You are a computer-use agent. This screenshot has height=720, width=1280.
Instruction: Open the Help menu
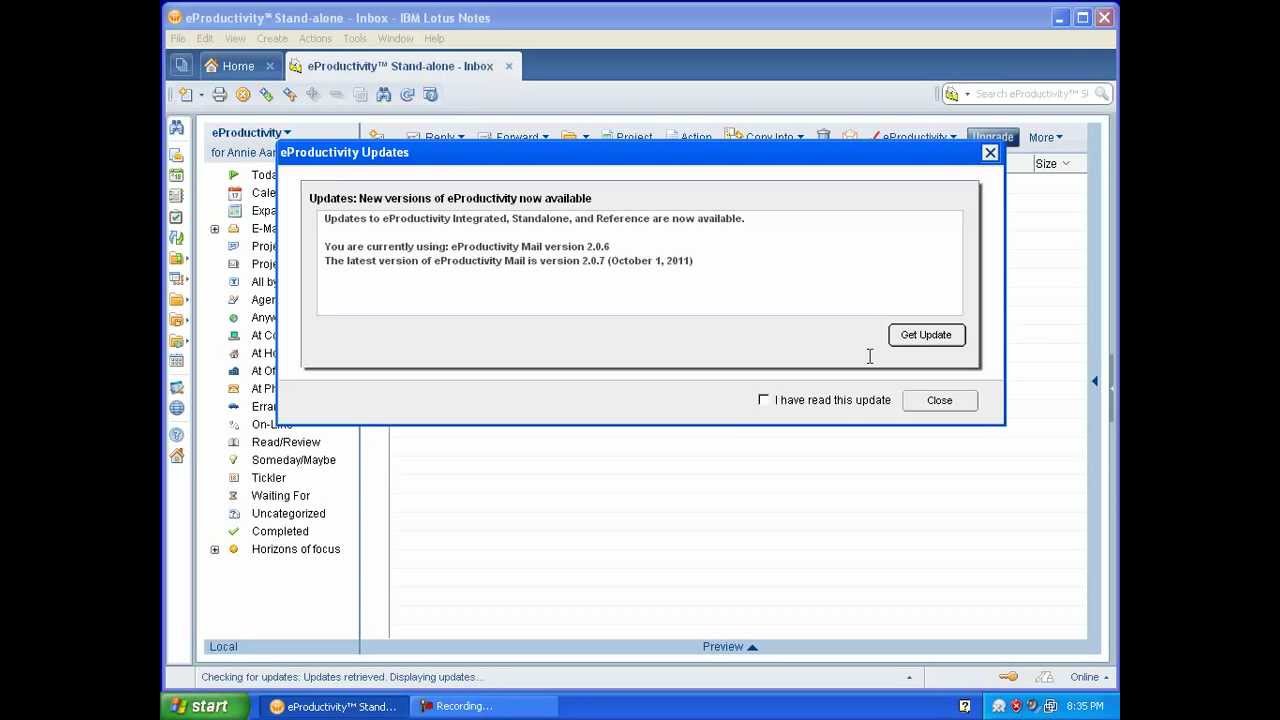point(434,39)
